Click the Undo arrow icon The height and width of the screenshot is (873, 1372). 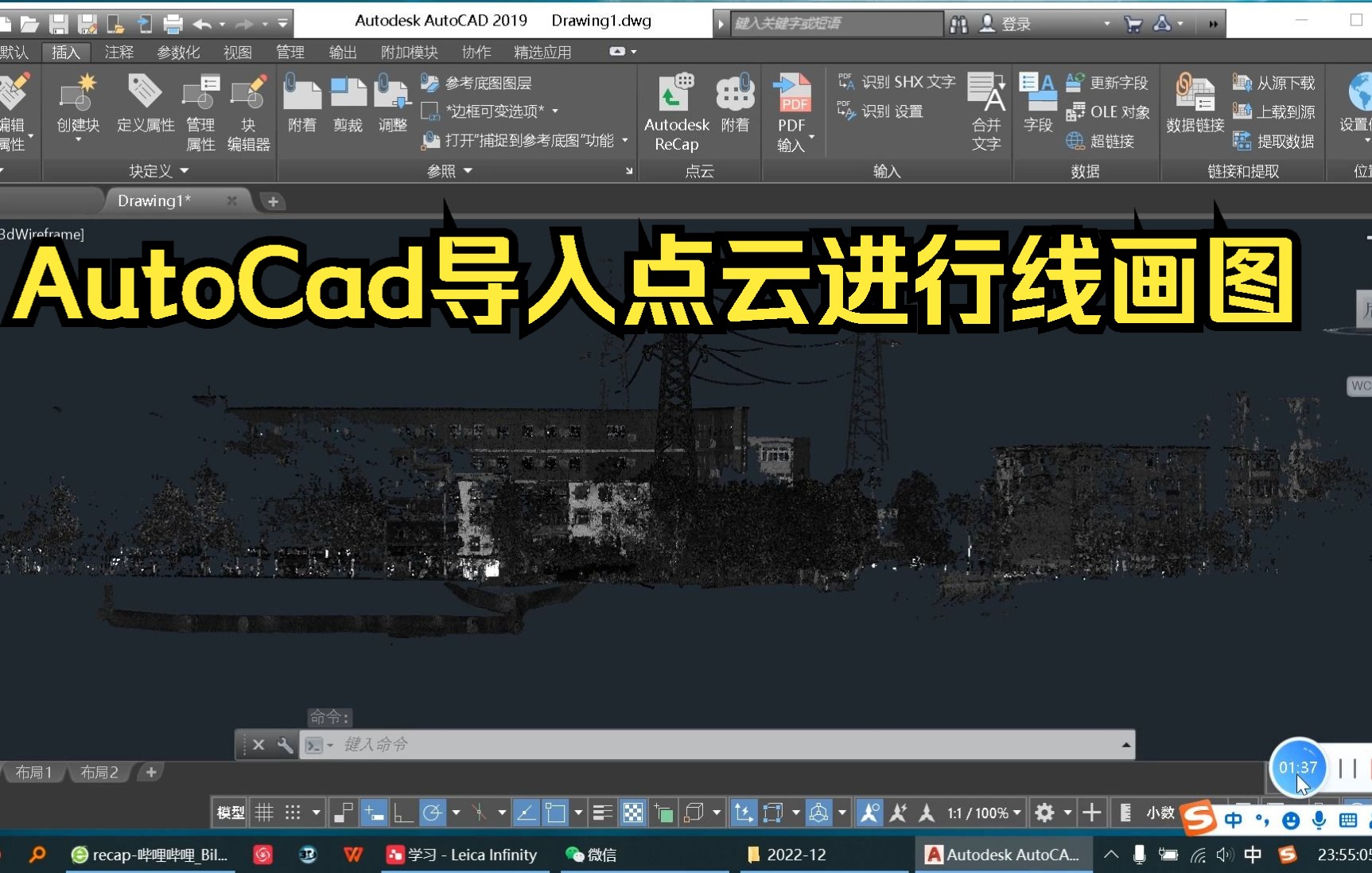[x=202, y=24]
